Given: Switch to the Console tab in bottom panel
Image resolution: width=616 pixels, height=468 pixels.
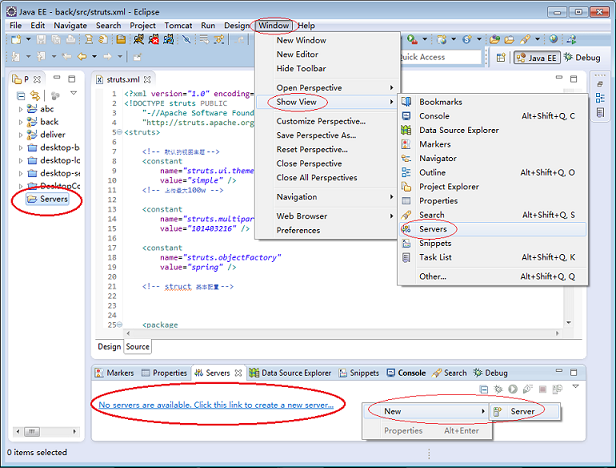Looking at the screenshot, I should click(x=406, y=373).
